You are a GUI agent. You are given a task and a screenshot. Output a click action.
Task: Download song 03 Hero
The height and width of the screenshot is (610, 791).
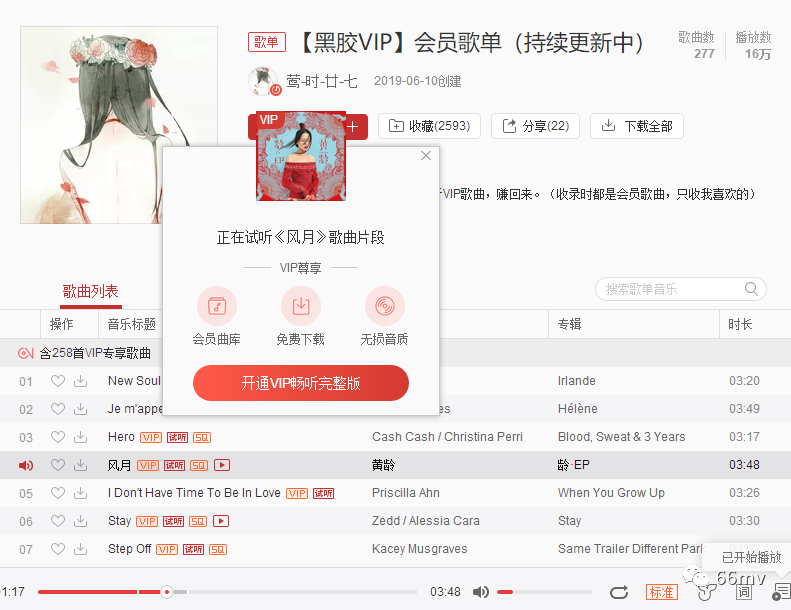click(81, 437)
